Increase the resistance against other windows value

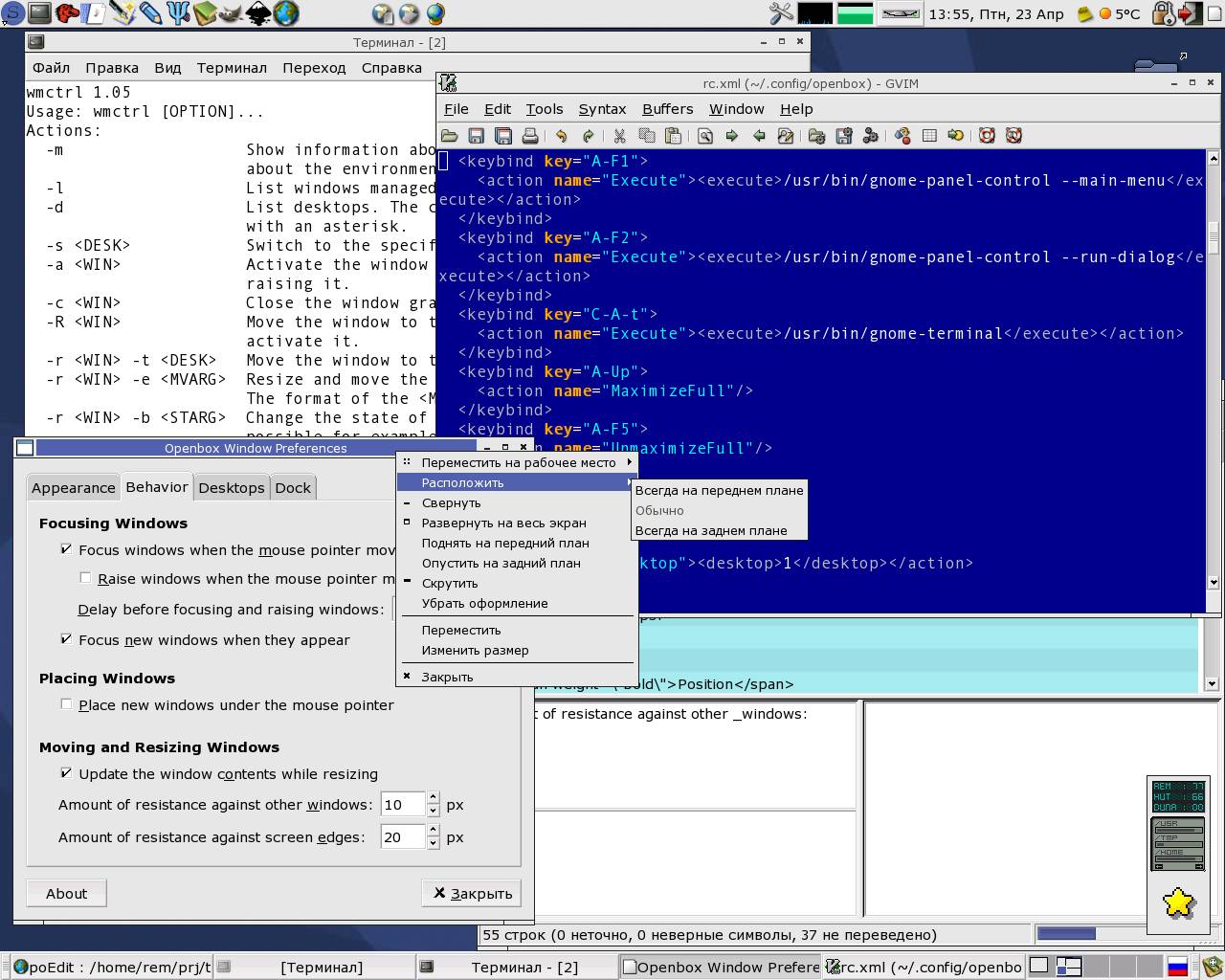[x=434, y=798]
